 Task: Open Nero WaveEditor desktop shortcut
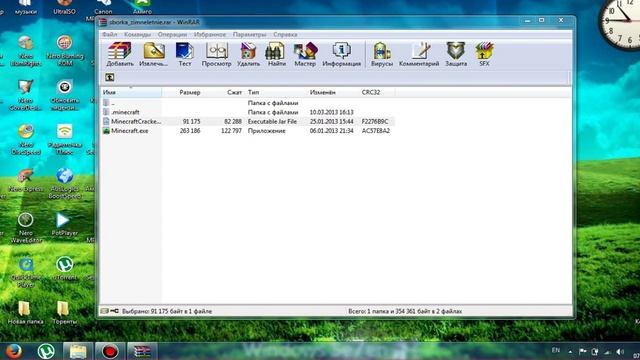[25, 228]
